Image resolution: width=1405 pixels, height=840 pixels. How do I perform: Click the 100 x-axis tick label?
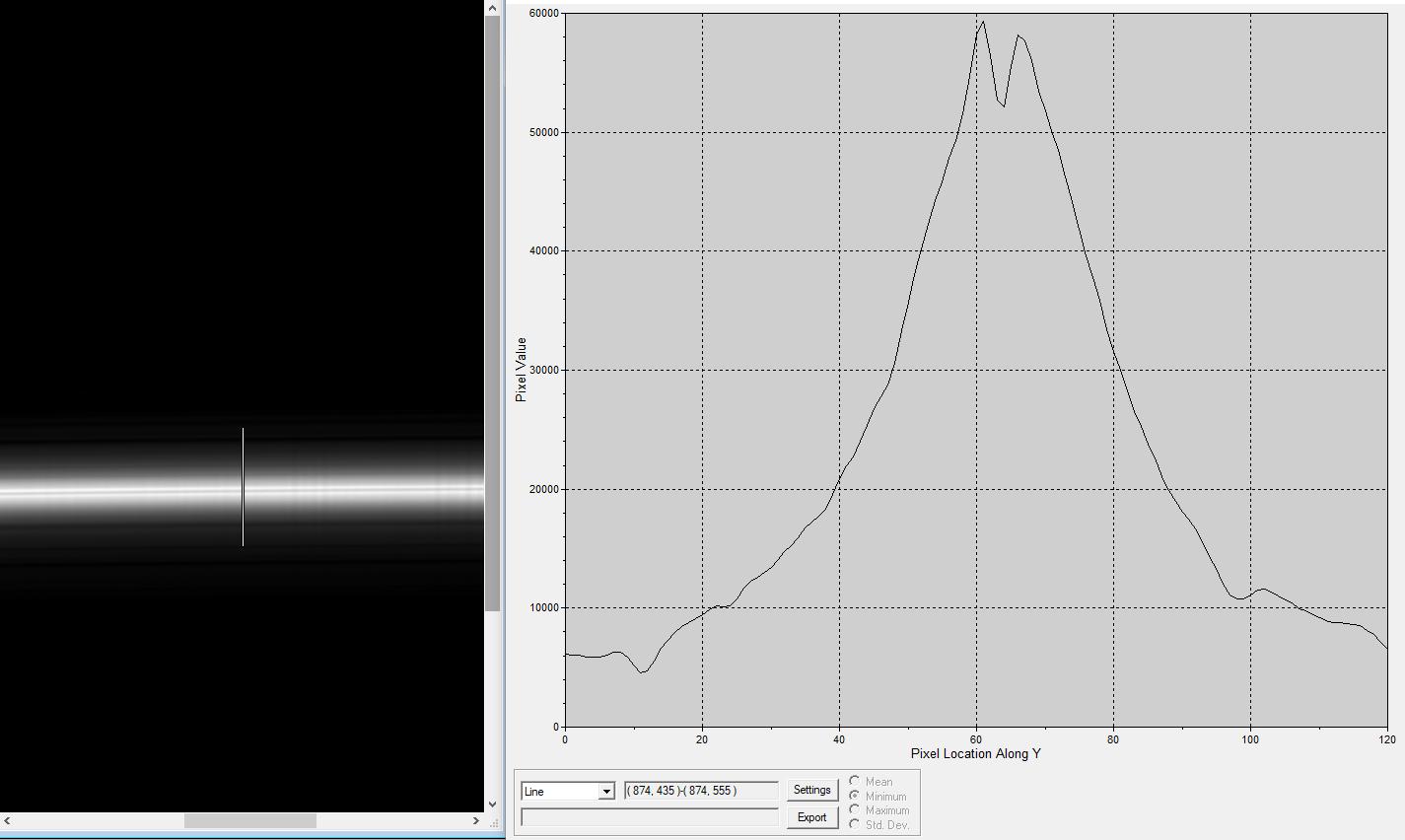[1250, 739]
